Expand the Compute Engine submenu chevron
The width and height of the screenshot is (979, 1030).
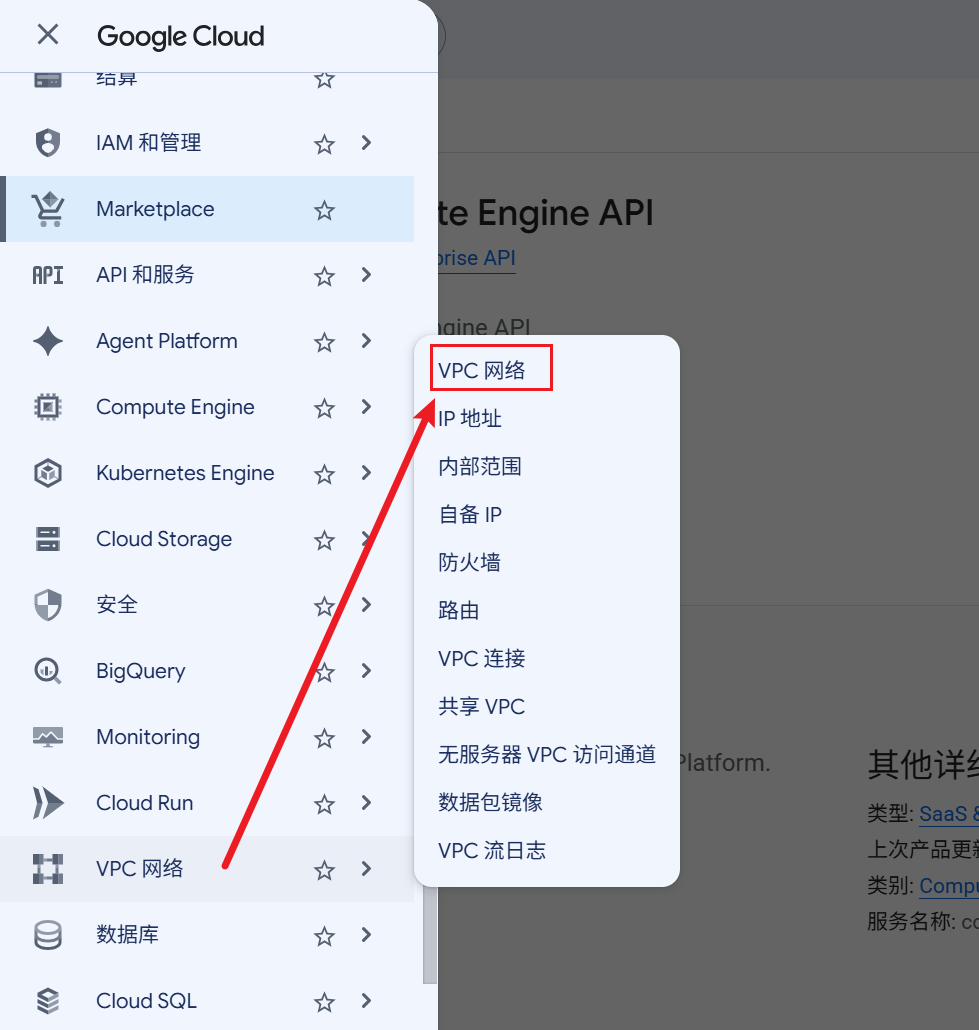pyautogui.click(x=367, y=407)
